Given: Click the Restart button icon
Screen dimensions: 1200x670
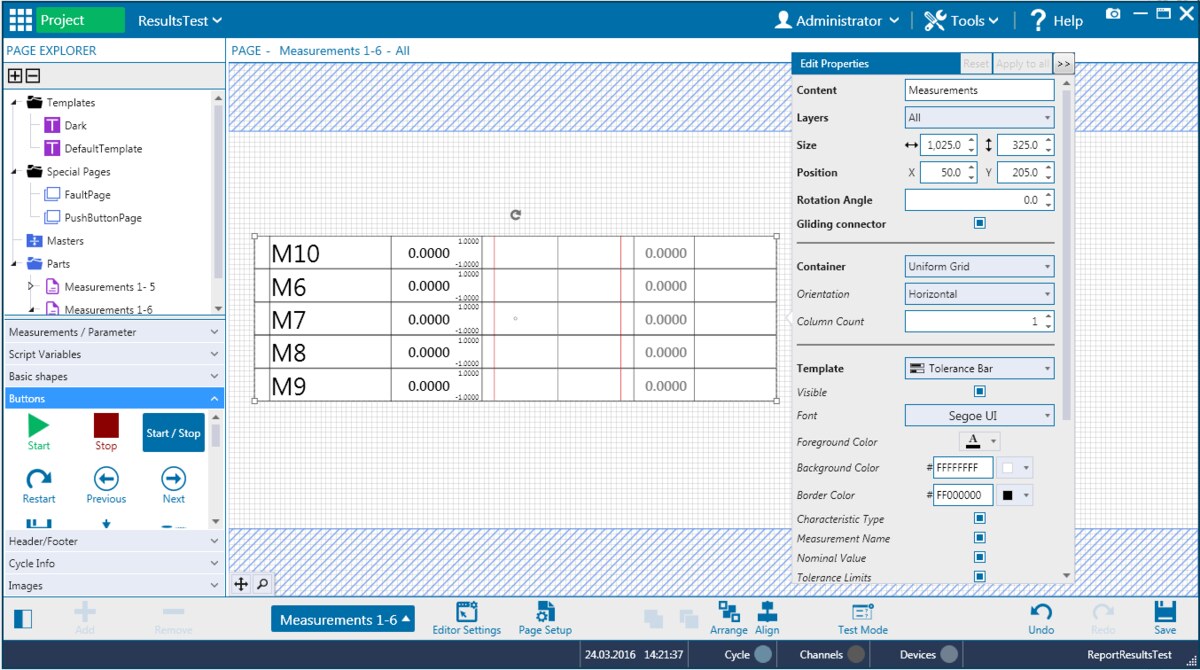Looking at the screenshot, I should 39,479.
